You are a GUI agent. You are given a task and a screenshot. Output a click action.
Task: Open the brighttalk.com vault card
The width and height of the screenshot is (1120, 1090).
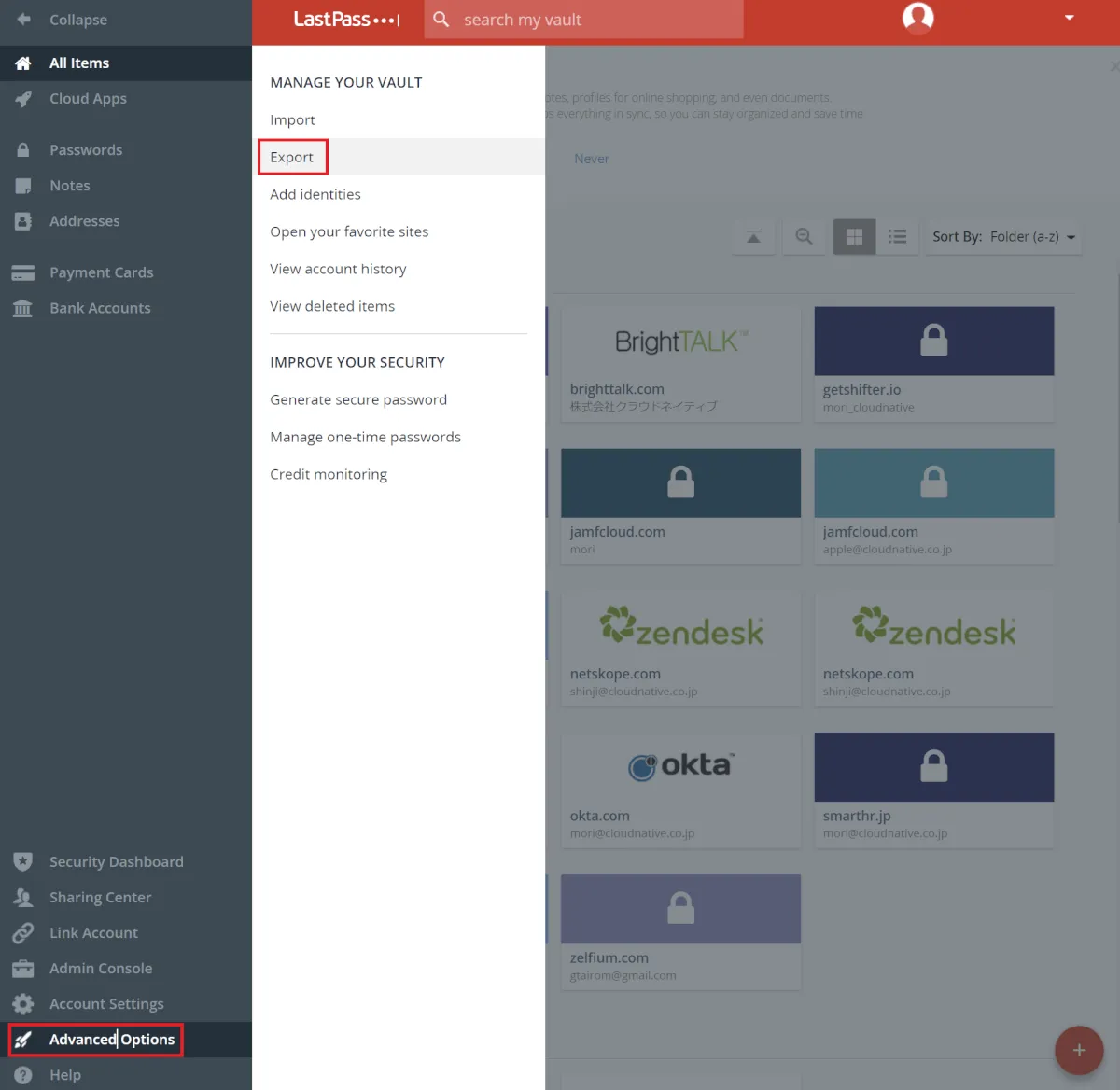680,364
